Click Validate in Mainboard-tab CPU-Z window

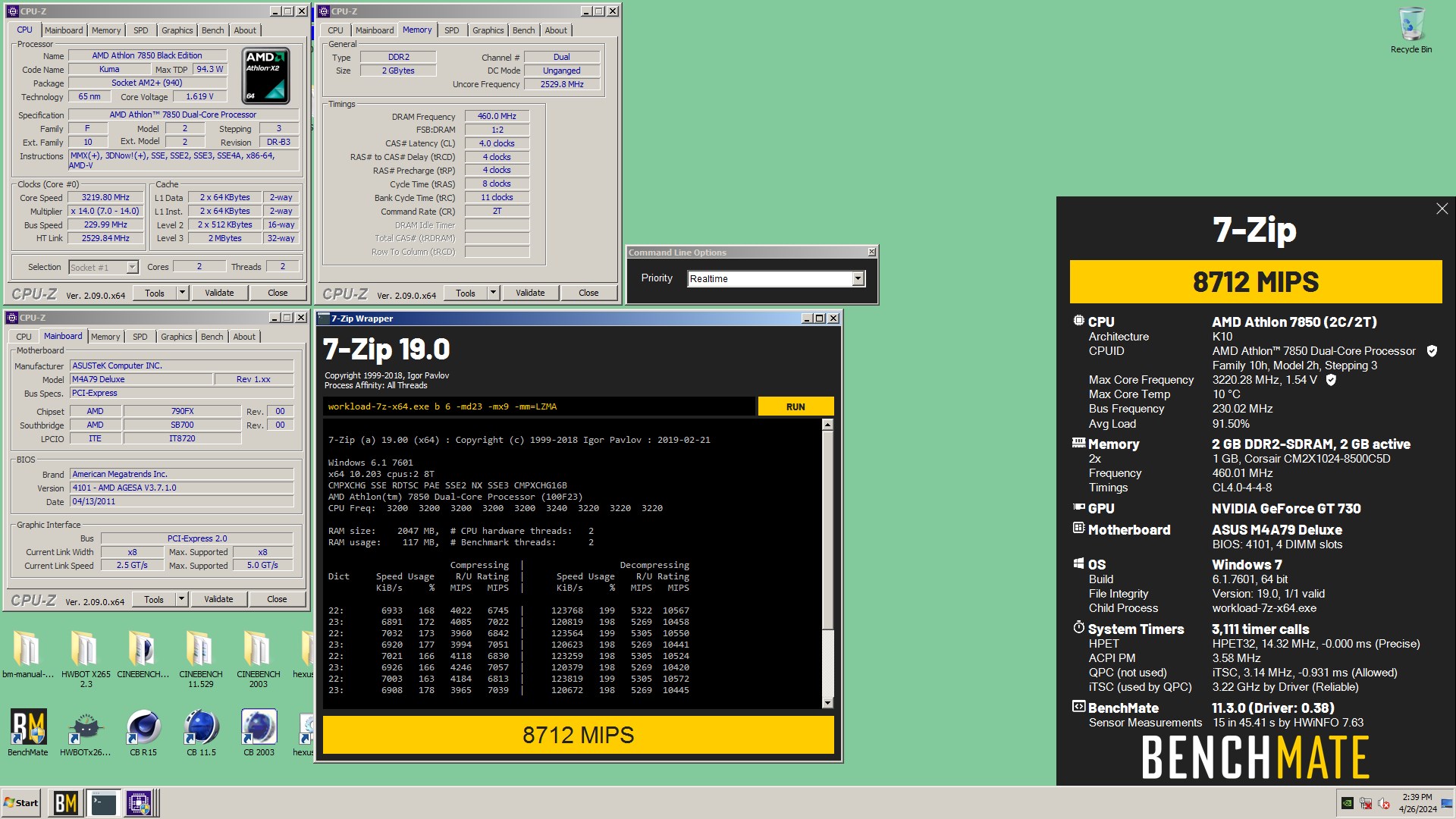(218, 599)
